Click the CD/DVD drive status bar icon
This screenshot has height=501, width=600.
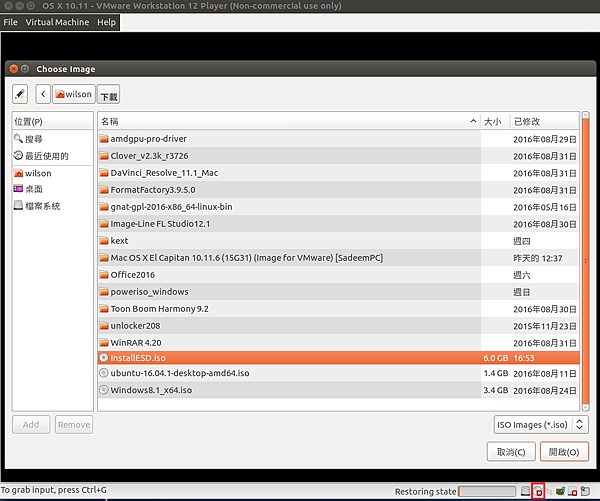[x=538, y=491]
